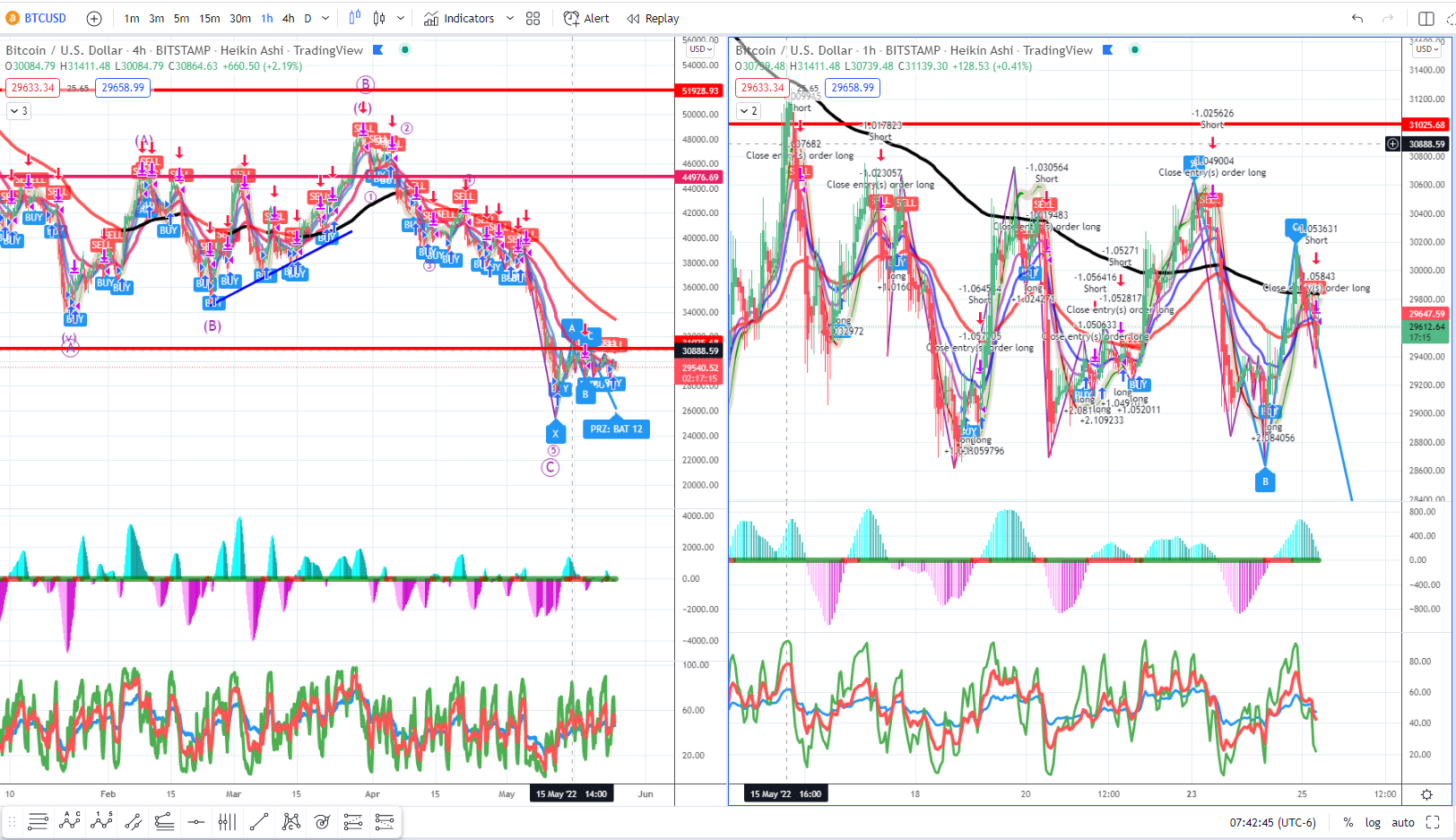Add order at the 30888.59 price plus icon
The width and height of the screenshot is (1456, 840).
coord(1392,143)
